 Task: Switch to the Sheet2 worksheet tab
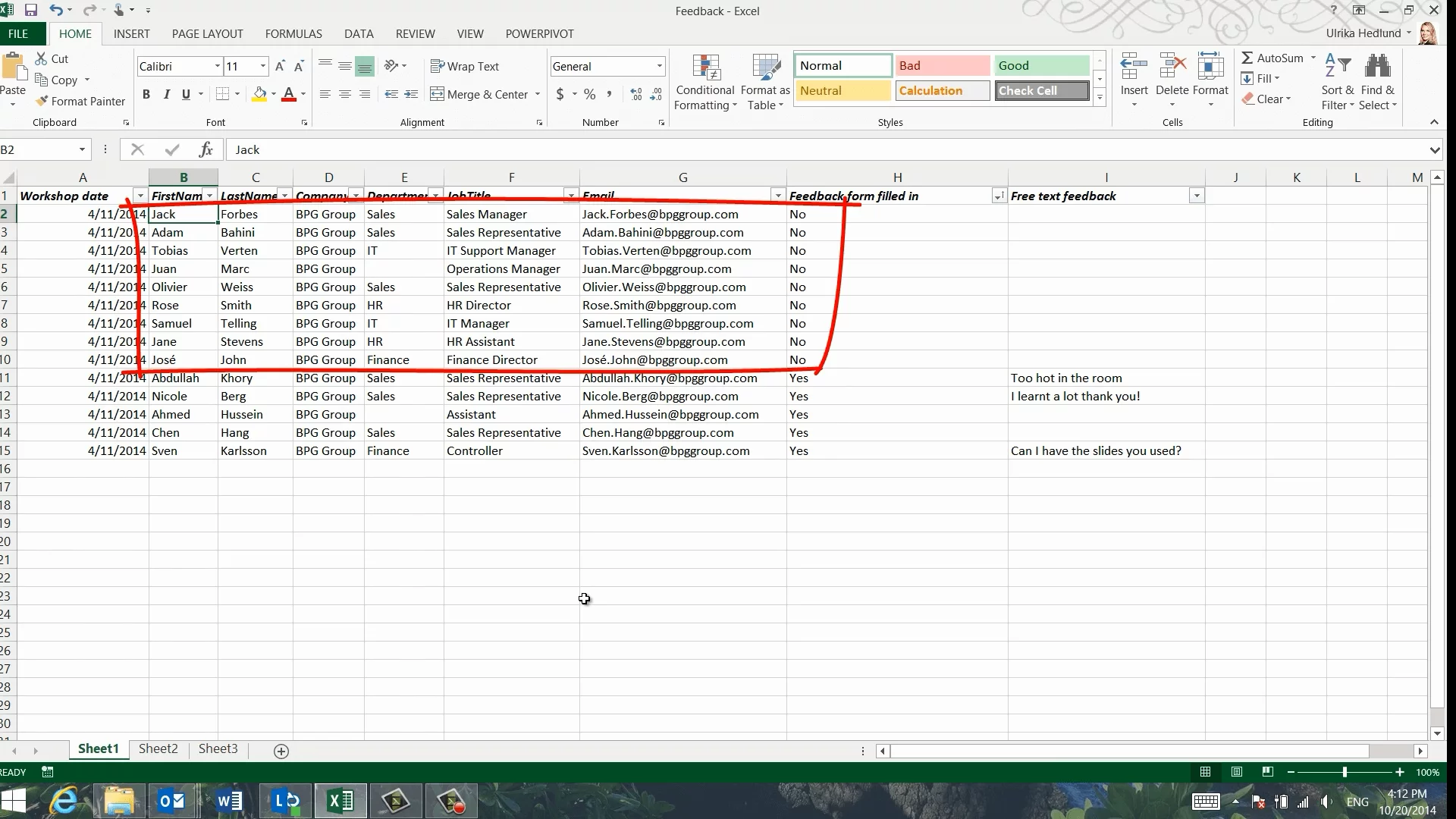pos(158,749)
